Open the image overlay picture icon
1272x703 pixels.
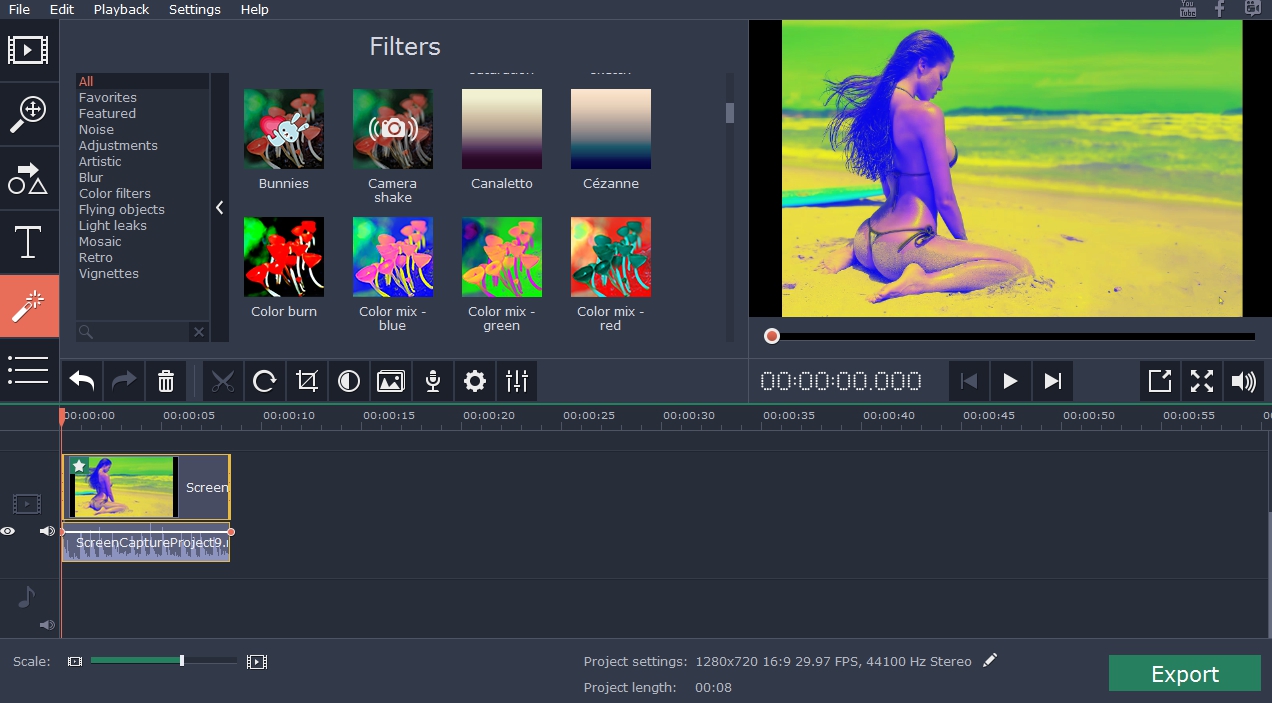(x=391, y=381)
